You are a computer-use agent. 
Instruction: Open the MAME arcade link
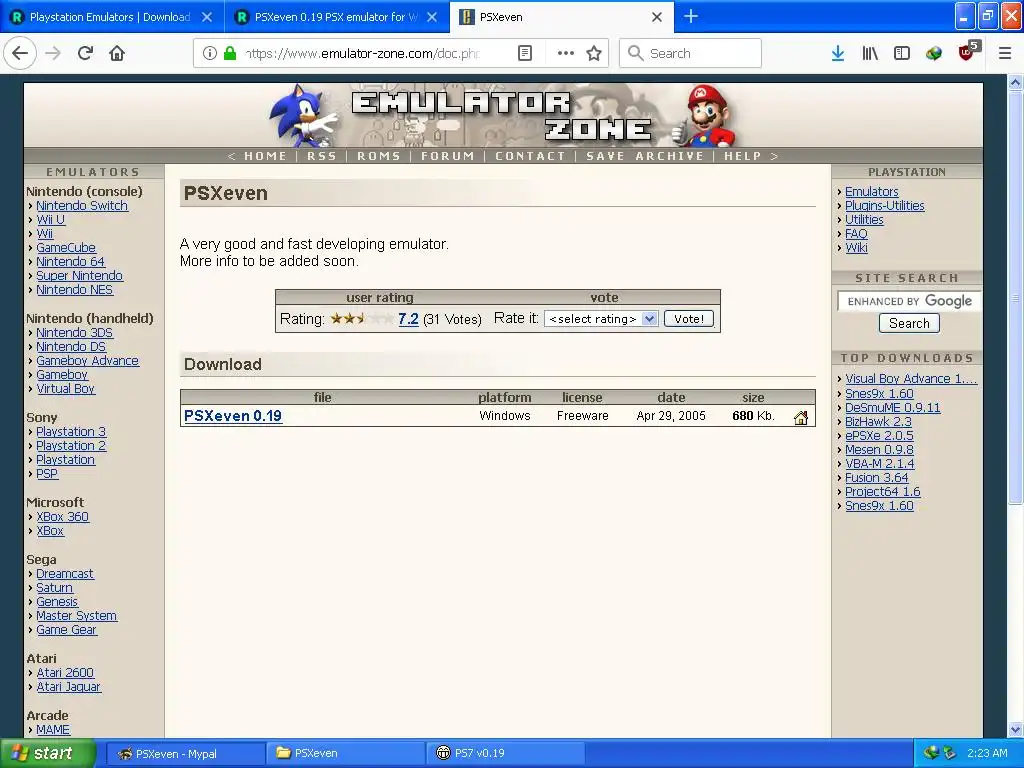(x=52, y=729)
